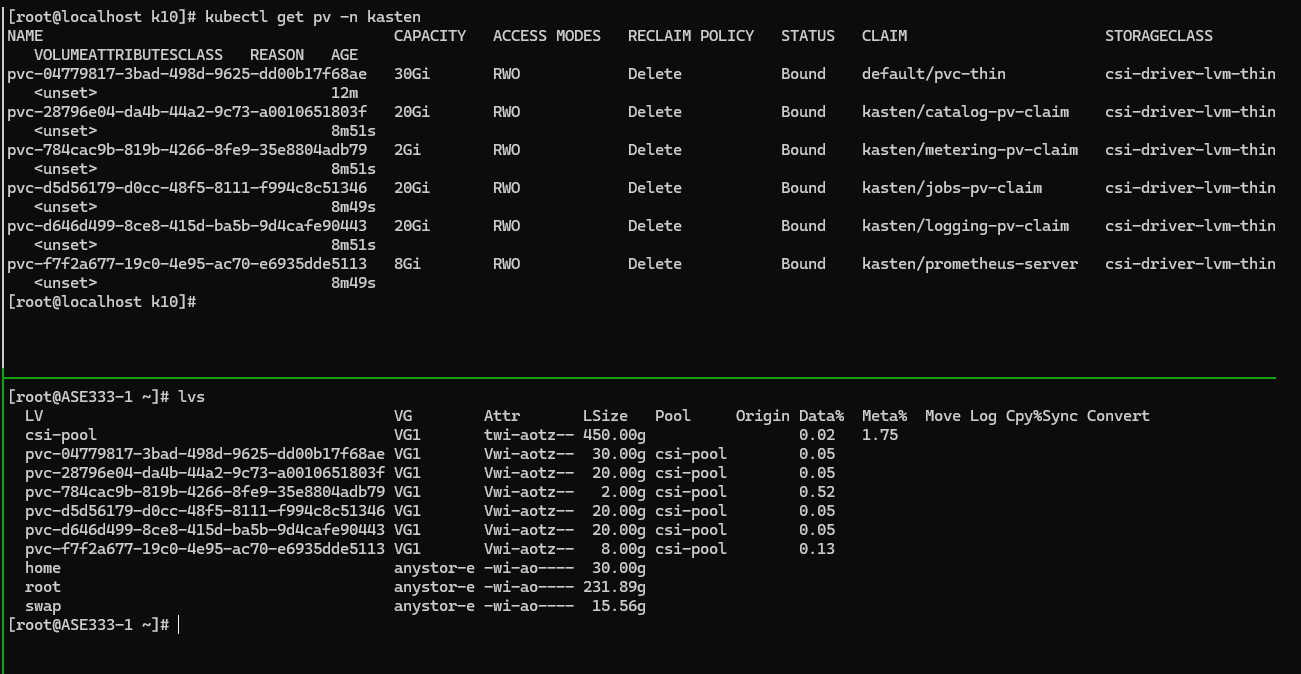Click the default/pvc-thin claim entry

[x=933, y=74]
